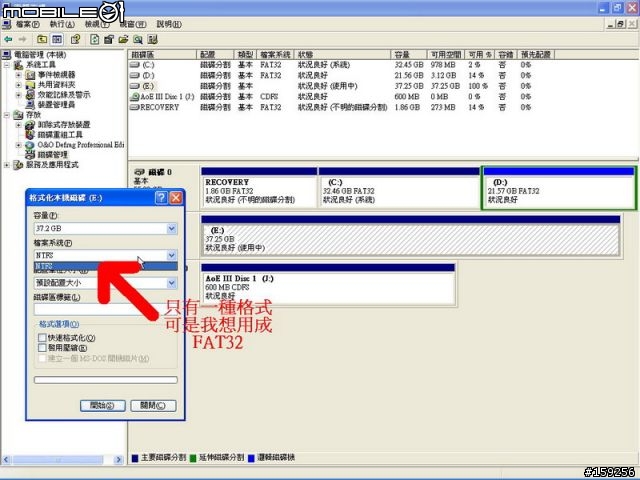
Task: Open the 說明(H) menu
Action: pos(169,24)
